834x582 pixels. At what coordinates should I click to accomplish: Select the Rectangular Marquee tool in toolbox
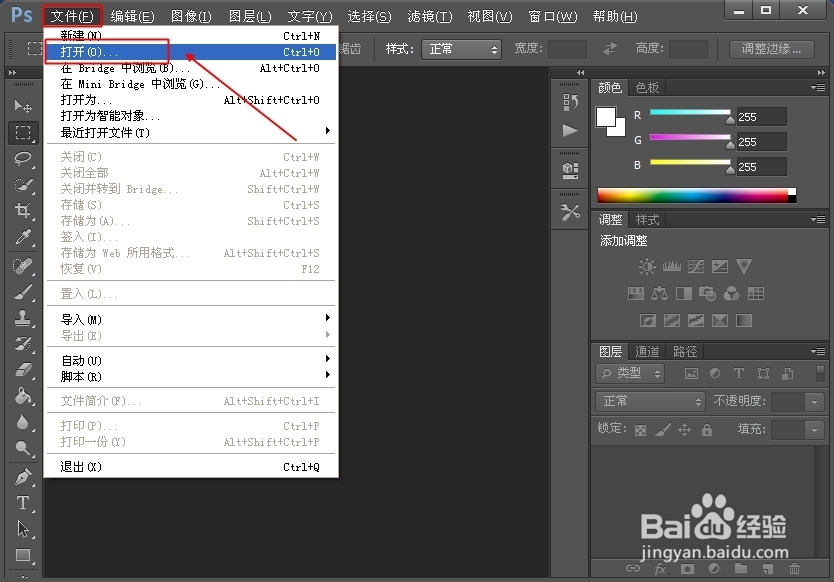[23, 132]
